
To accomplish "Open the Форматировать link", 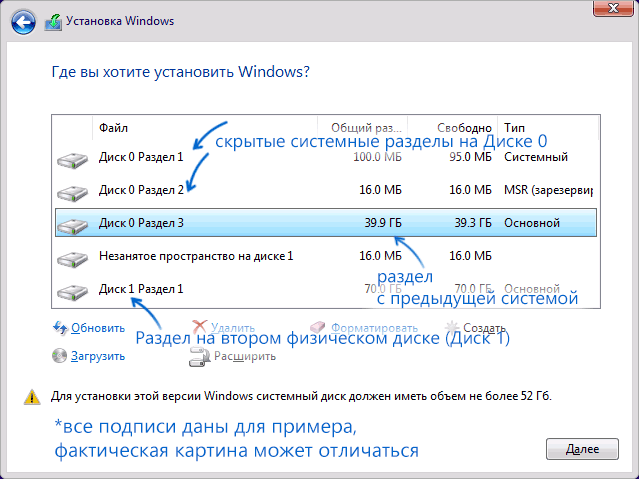I will coord(374,328).
